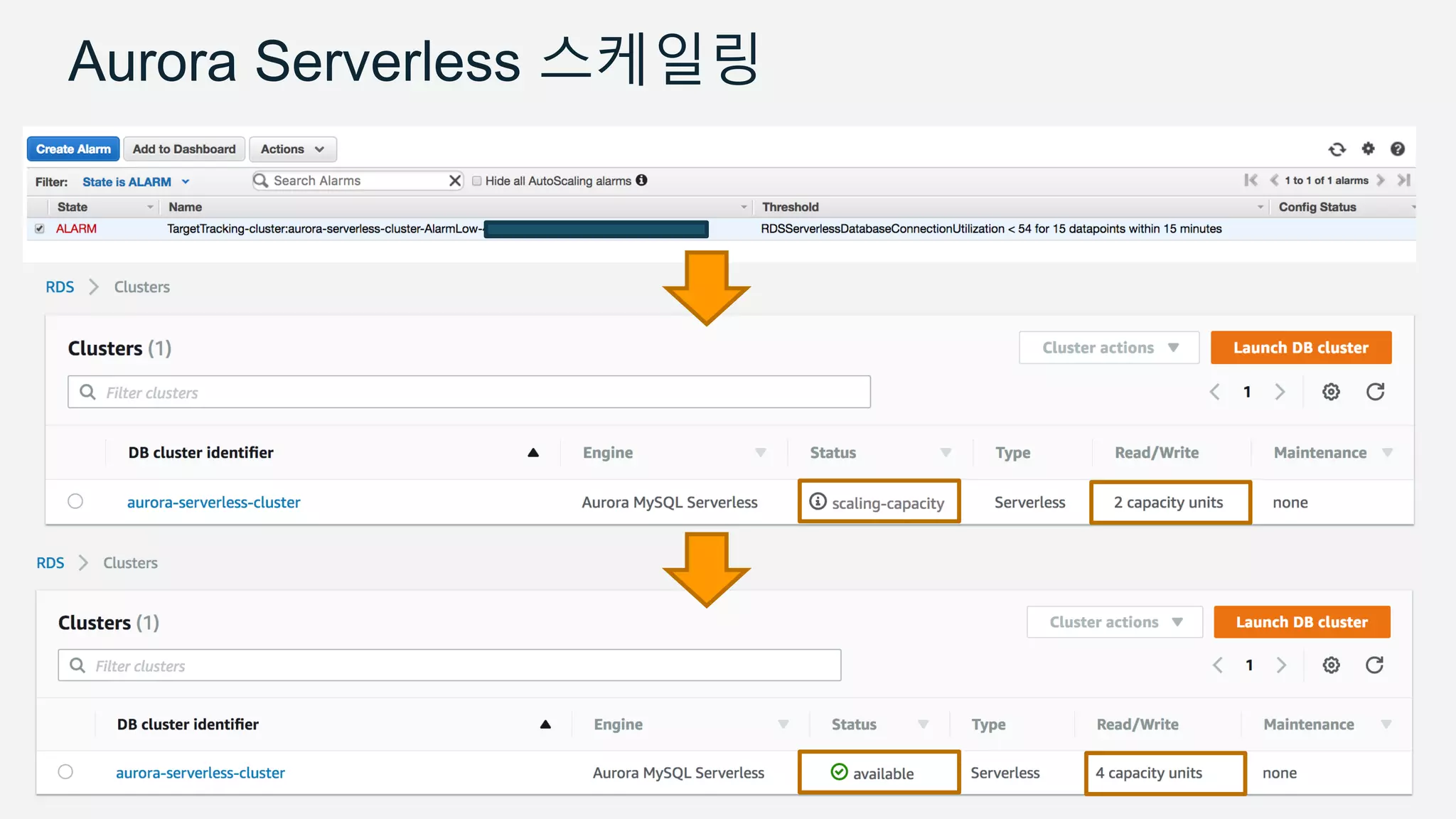Open settings gear in lower Clusters panel
This screenshot has width=1456, height=819.
1331,665
